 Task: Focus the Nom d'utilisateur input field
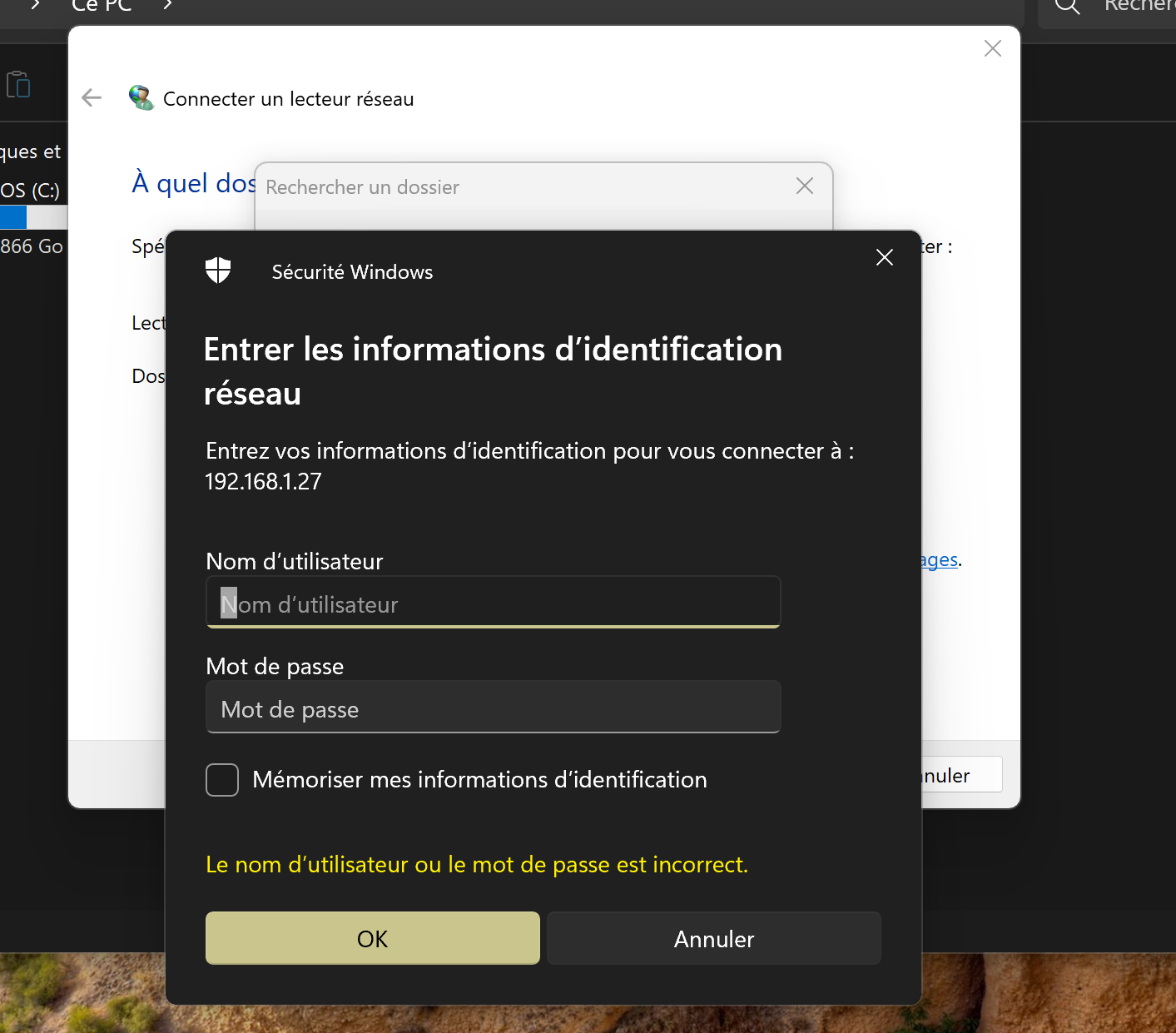click(494, 603)
